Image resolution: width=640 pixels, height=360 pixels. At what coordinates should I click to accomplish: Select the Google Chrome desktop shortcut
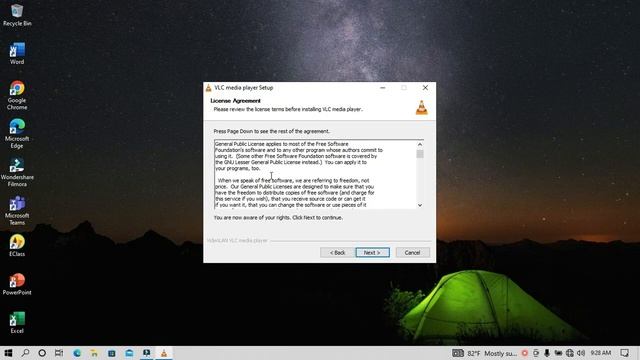pyautogui.click(x=17, y=95)
